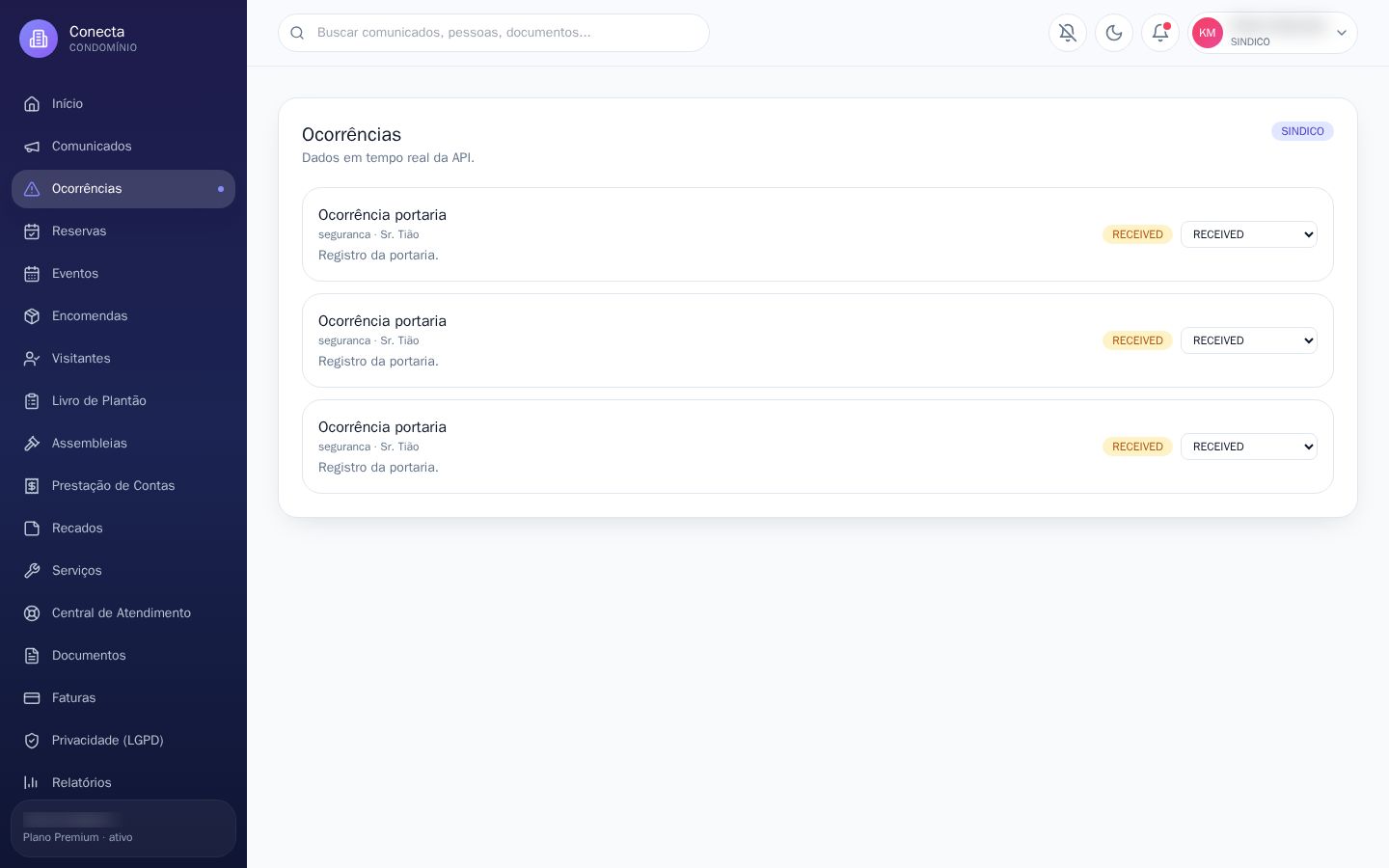Click the Faturas credit card icon

32,698
